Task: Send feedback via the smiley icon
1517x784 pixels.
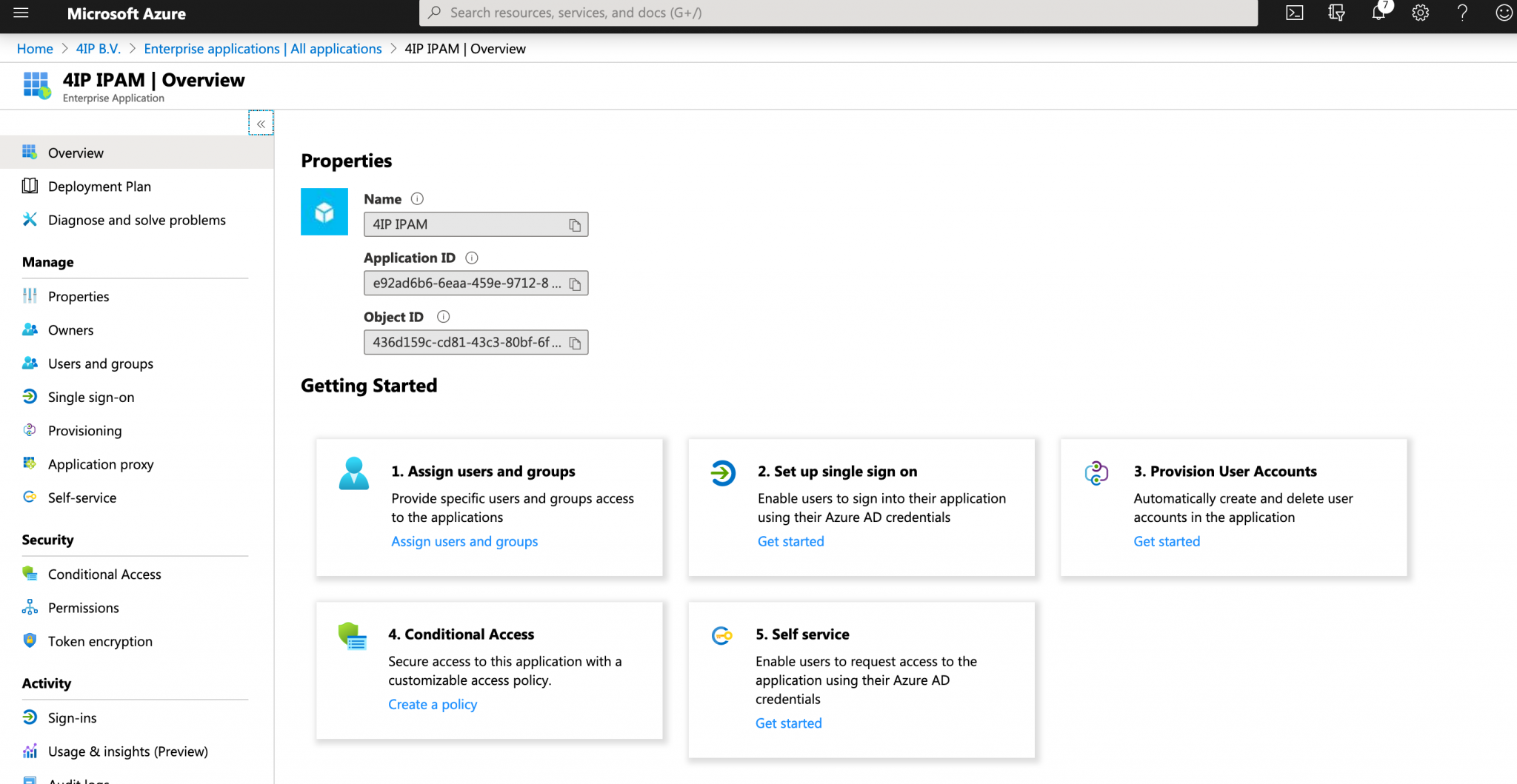Action: coord(1503,13)
